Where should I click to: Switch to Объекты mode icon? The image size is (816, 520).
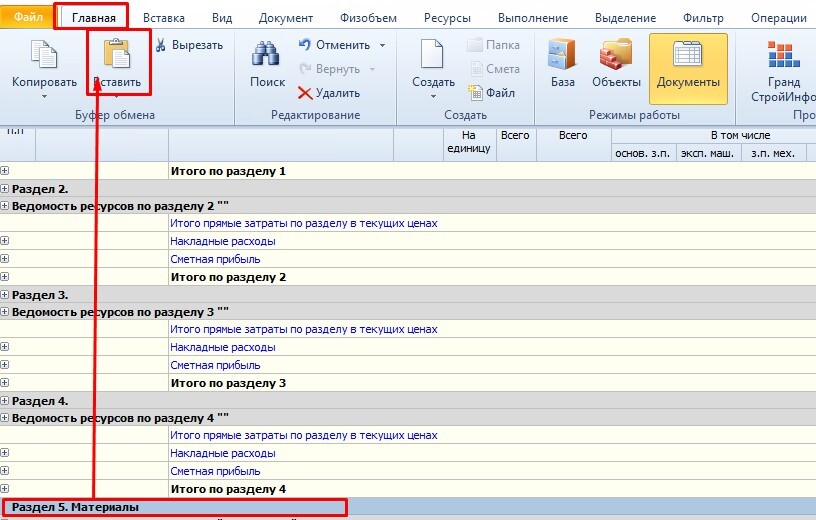pos(616,54)
